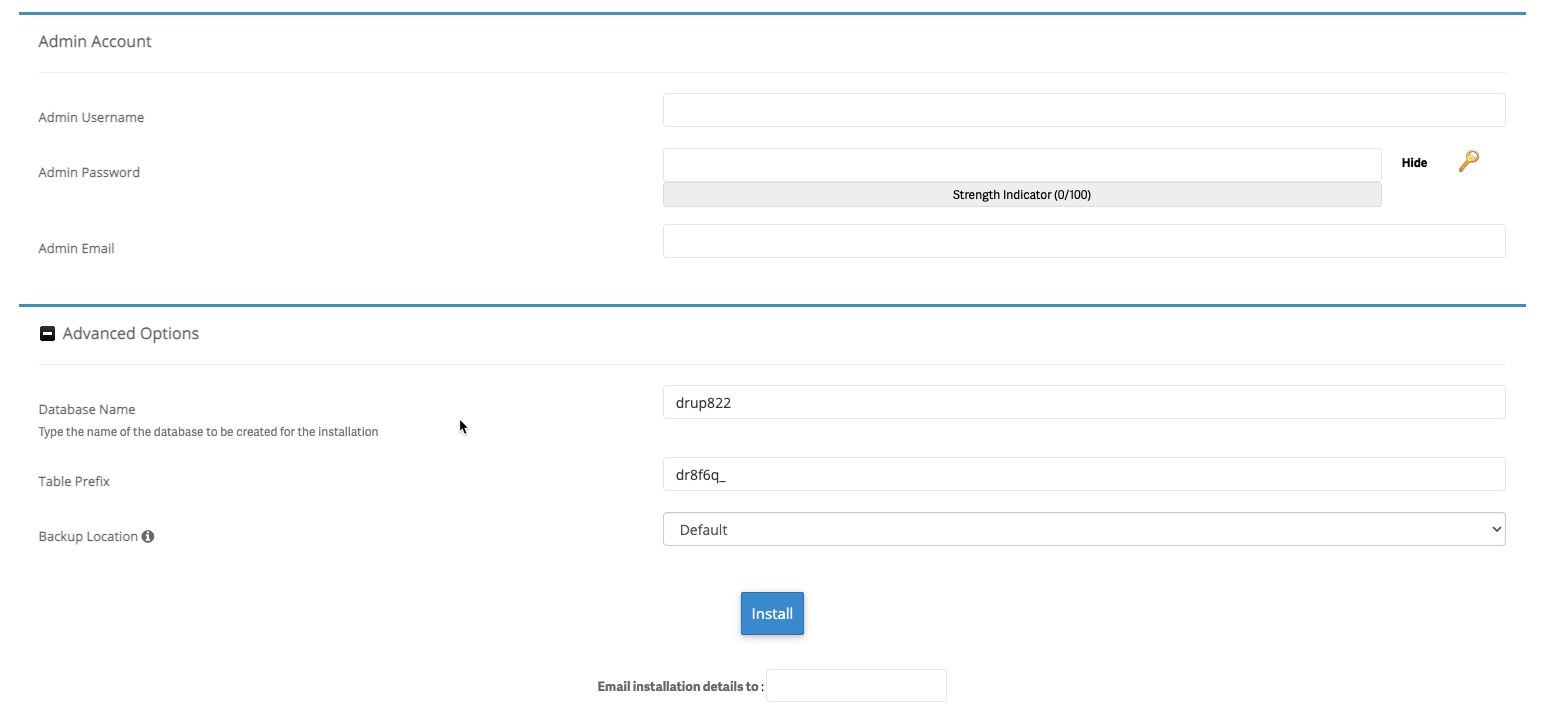
Task: Click the Admin Email label
Action: tap(76, 248)
